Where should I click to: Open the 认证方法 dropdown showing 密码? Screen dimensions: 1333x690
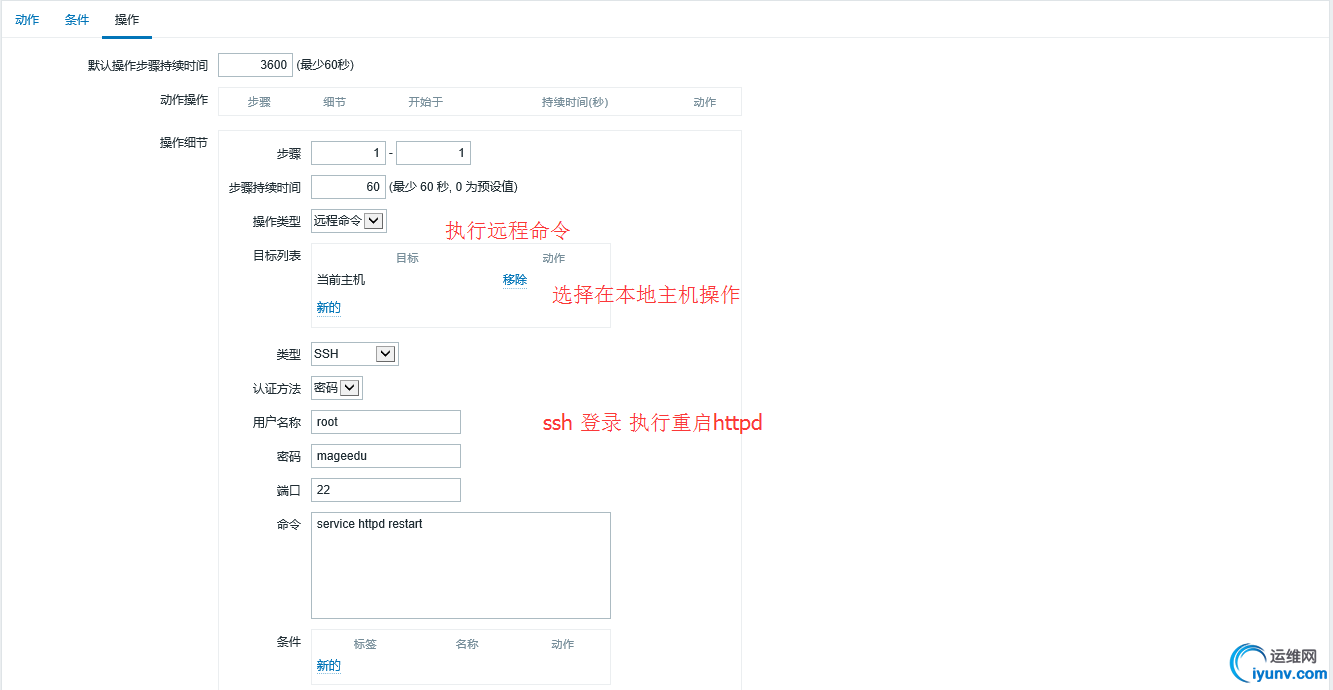[337, 387]
